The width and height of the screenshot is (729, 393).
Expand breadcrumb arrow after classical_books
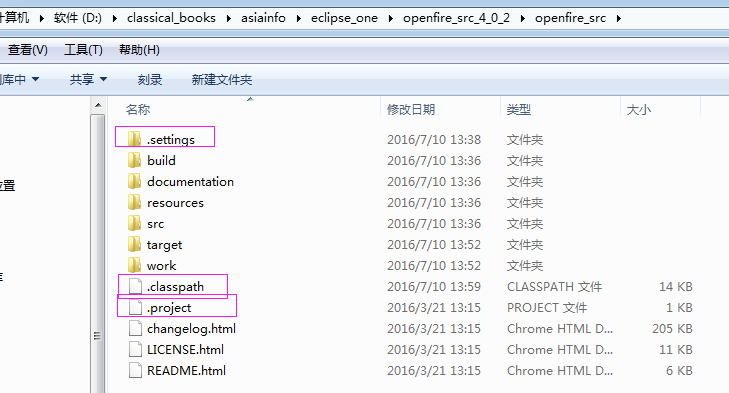(228, 19)
